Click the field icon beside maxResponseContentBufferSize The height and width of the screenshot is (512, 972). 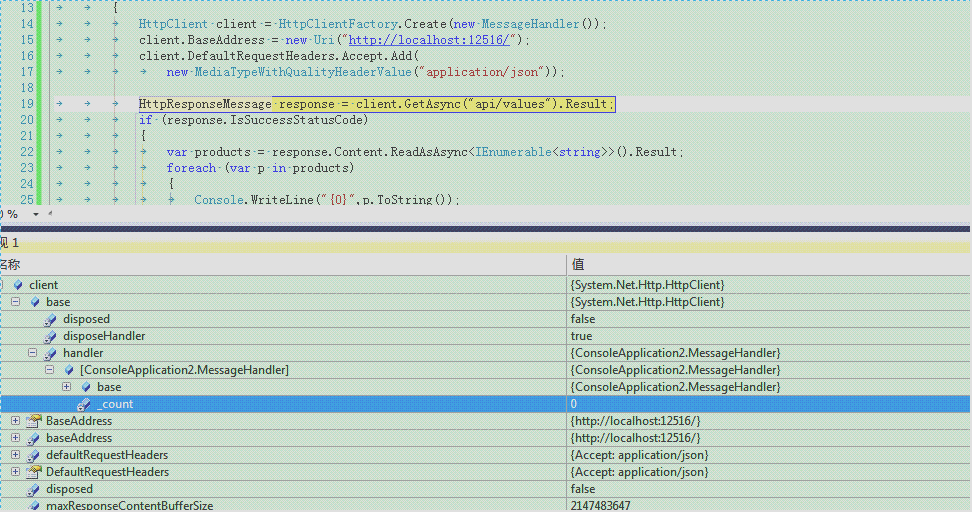click(33, 506)
